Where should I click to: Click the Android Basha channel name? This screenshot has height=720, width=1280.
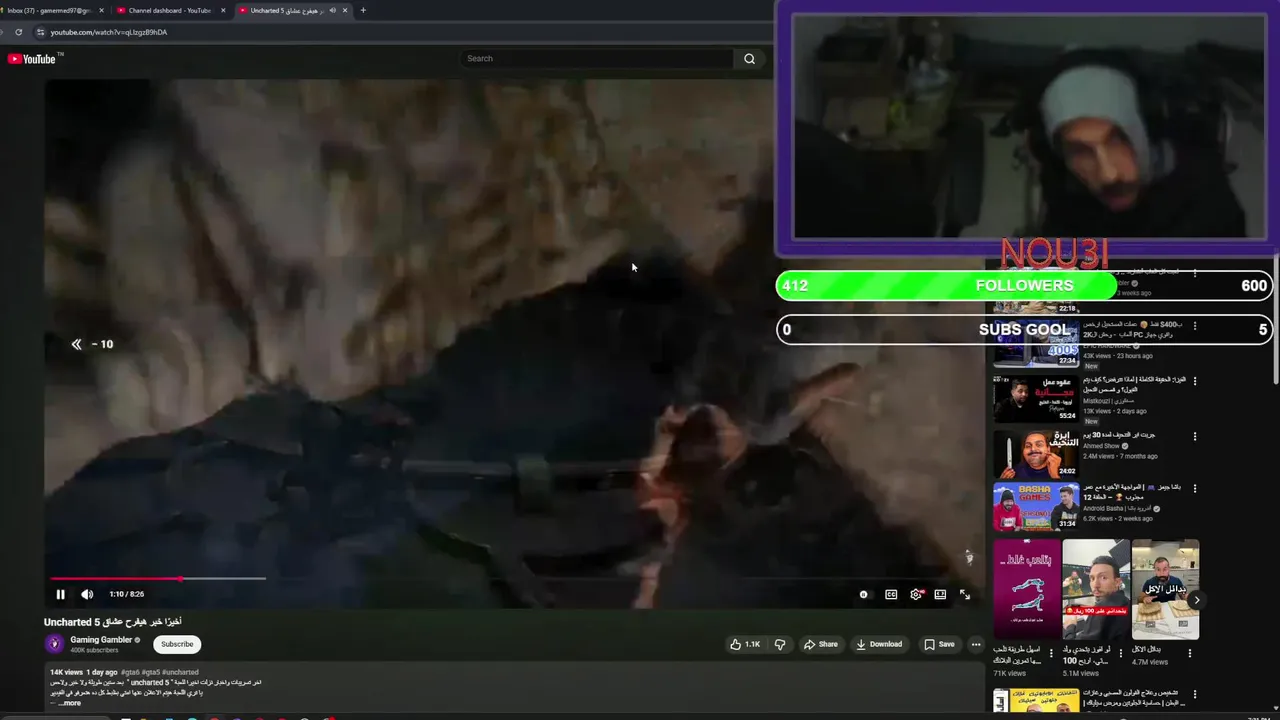point(1116,508)
